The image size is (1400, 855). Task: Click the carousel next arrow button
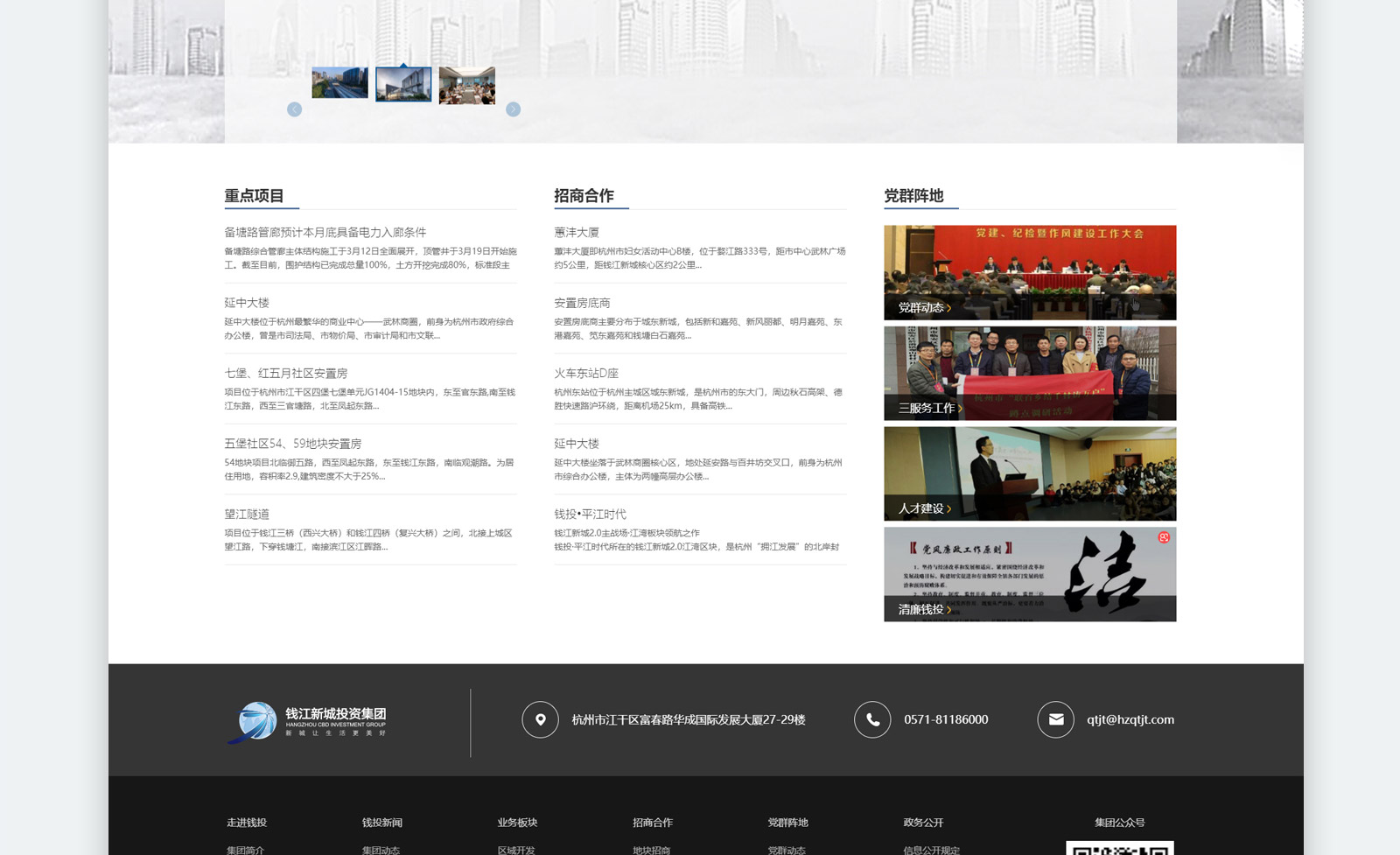pos(513,109)
